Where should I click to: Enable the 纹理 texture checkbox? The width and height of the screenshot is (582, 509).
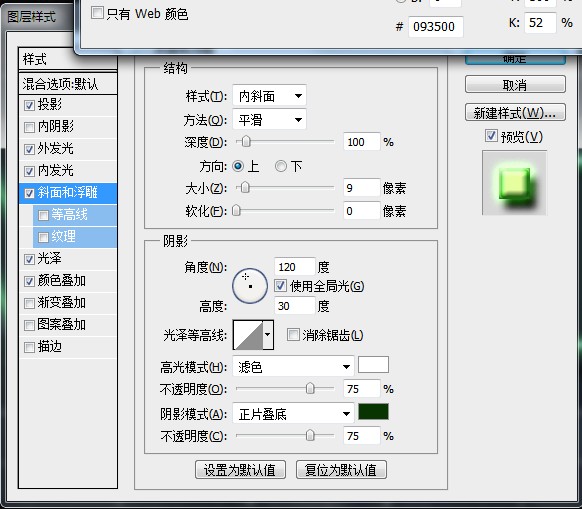click(x=43, y=237)
